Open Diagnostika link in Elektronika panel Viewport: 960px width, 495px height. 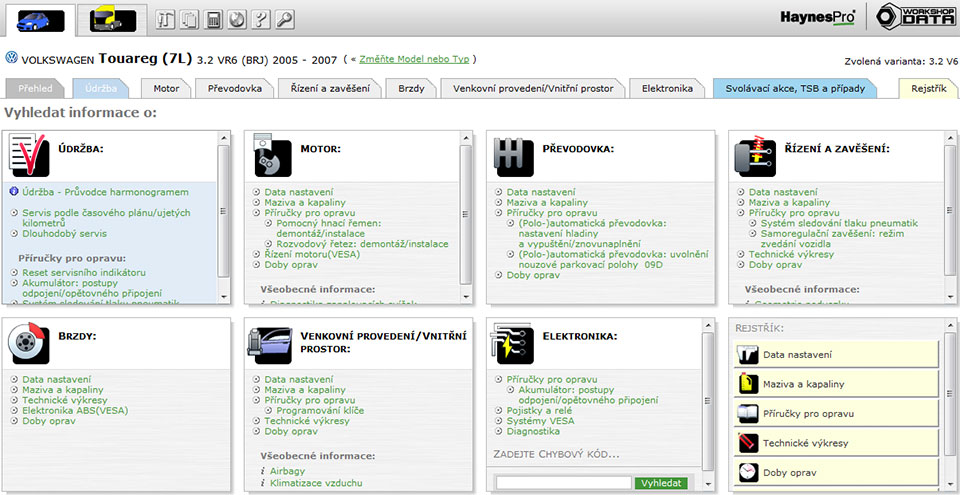[533, 431]
